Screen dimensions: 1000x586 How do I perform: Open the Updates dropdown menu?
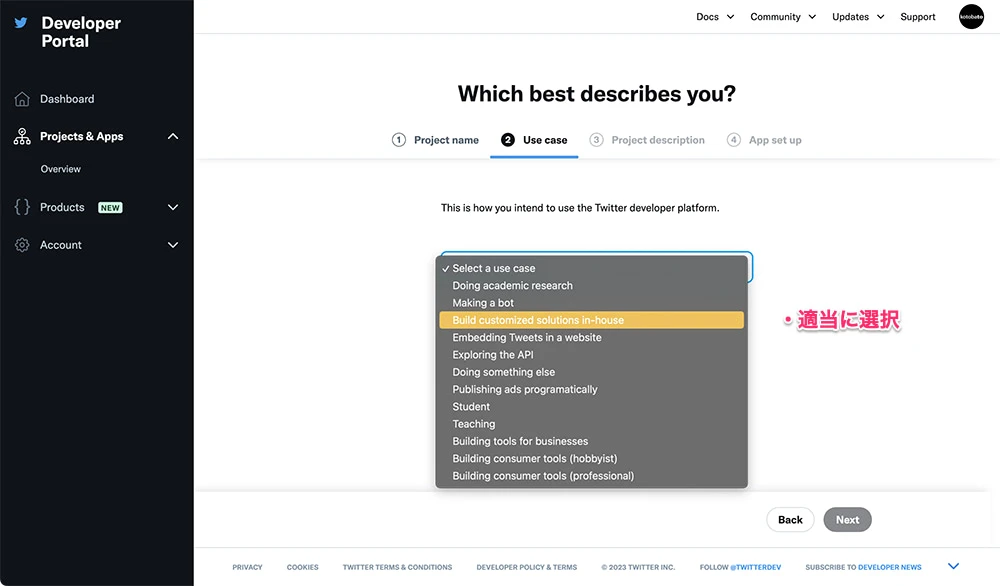[858, 17]
